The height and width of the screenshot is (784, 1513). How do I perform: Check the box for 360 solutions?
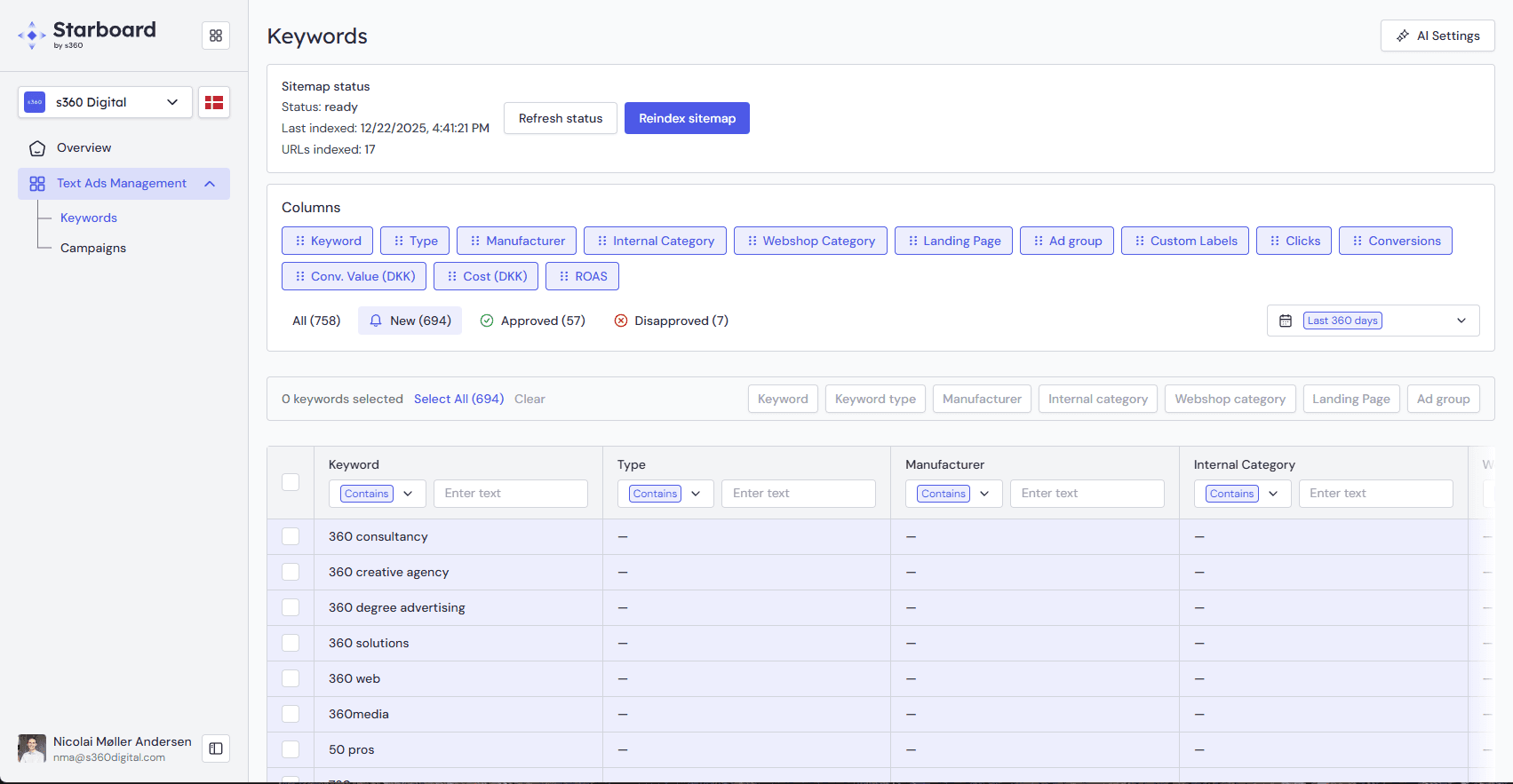pyautogui.click(x=291, y=643)
